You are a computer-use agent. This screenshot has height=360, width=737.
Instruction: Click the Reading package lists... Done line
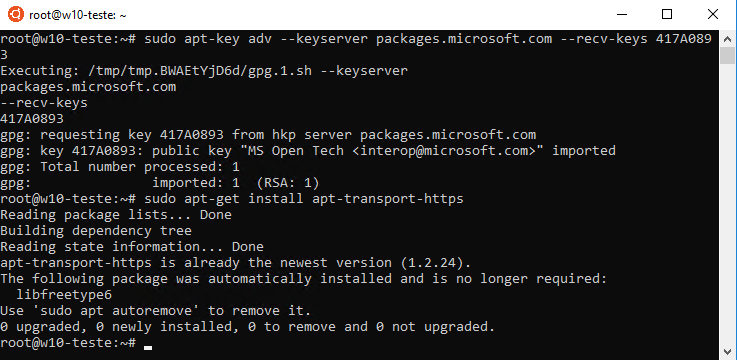coord(116,215)
